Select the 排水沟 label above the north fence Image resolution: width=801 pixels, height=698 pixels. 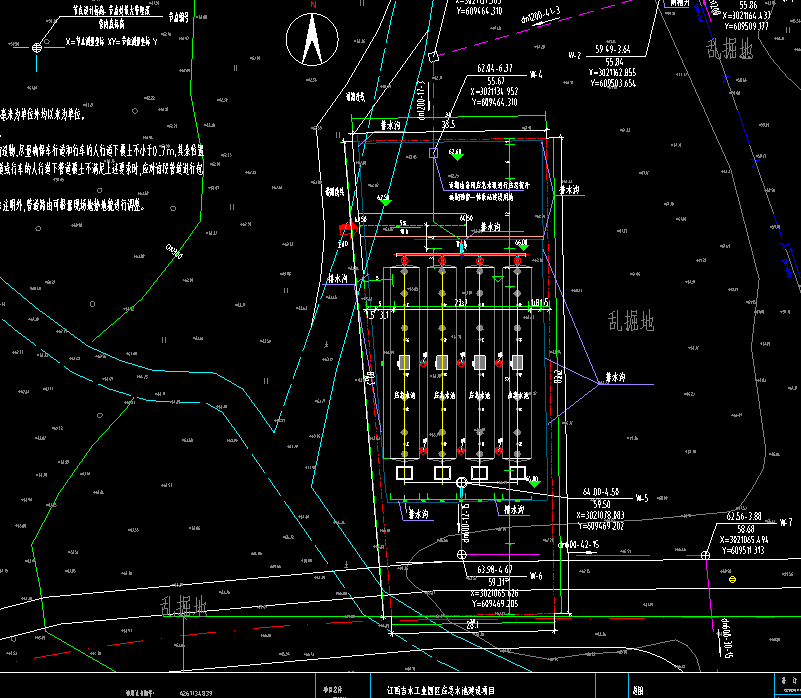point(391,125)
